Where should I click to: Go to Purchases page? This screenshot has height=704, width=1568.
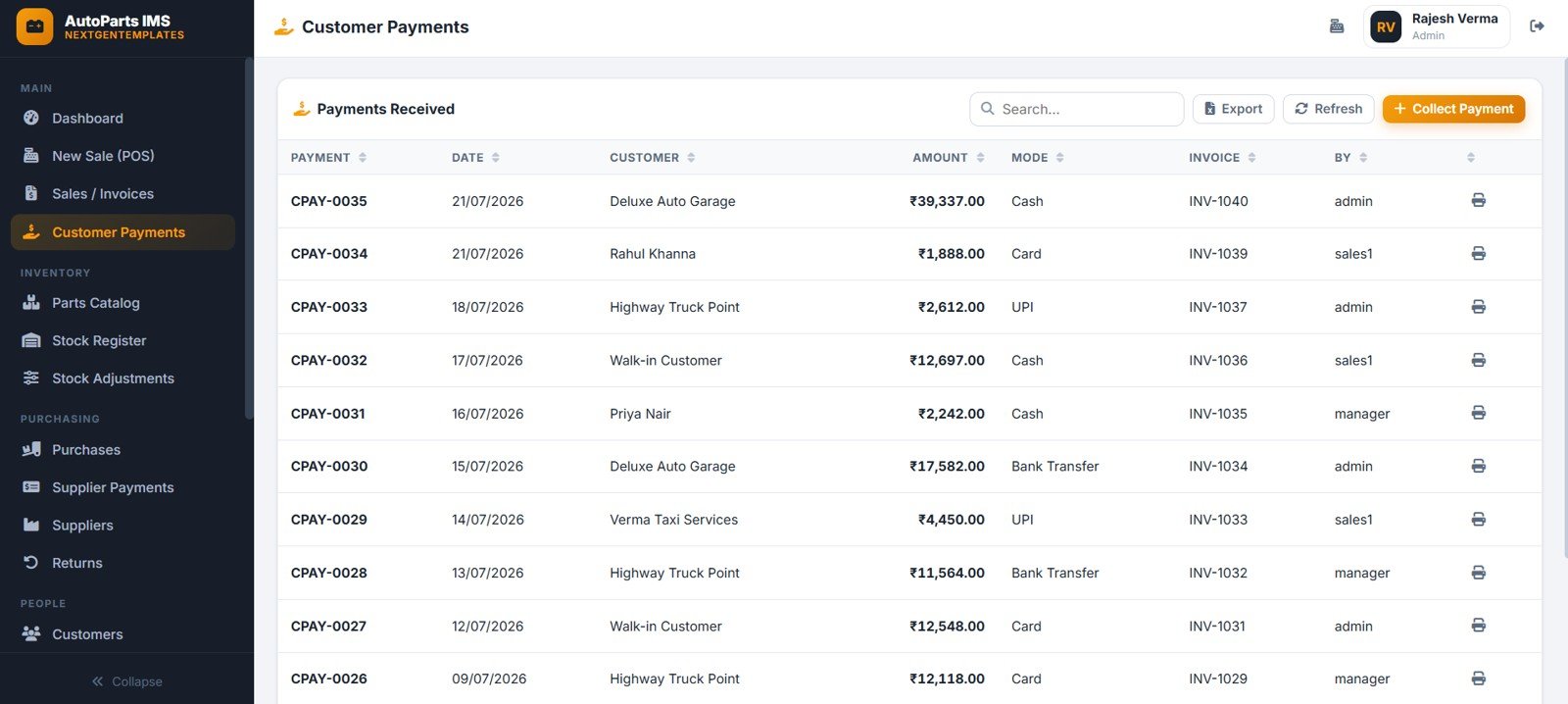tap(122, 450)
